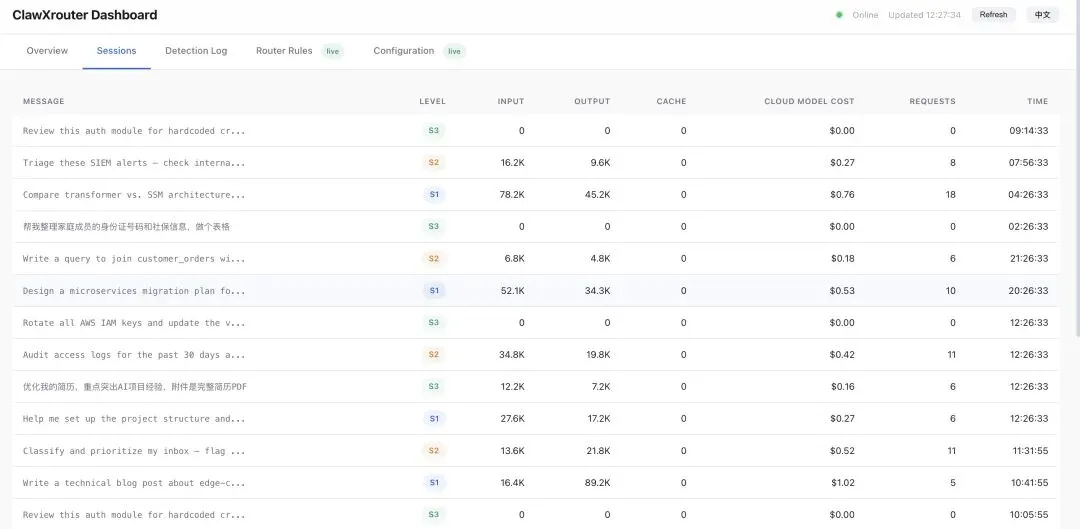
Task: Click S1 badge on the microservices migration row
Action: (434, 291)
